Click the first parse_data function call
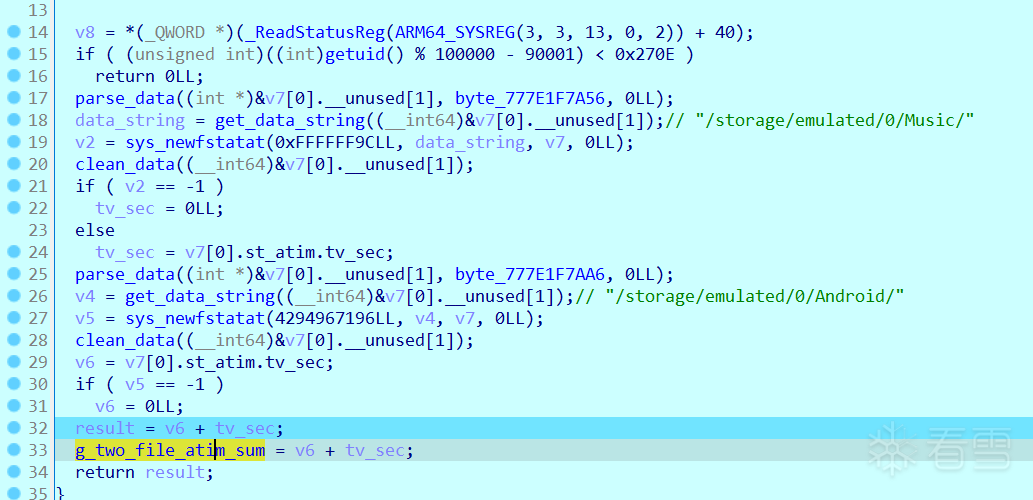Image resolution: width=1033 pixels, height=500 pixels. 125,98
